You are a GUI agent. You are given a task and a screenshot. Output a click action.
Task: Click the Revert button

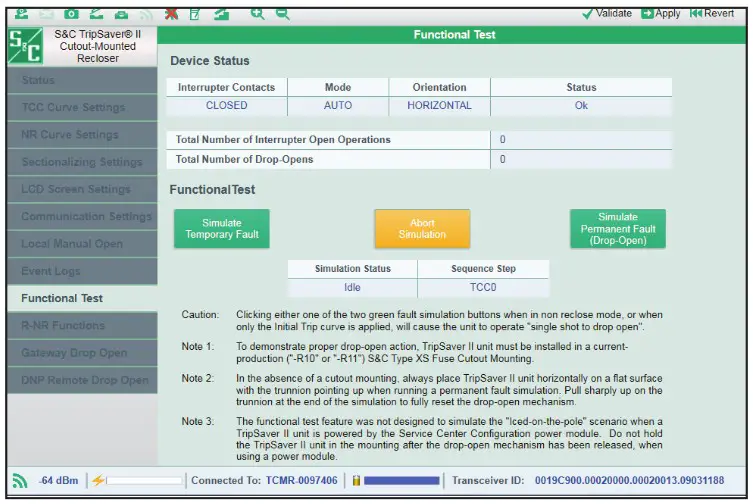tap(712, 13)
